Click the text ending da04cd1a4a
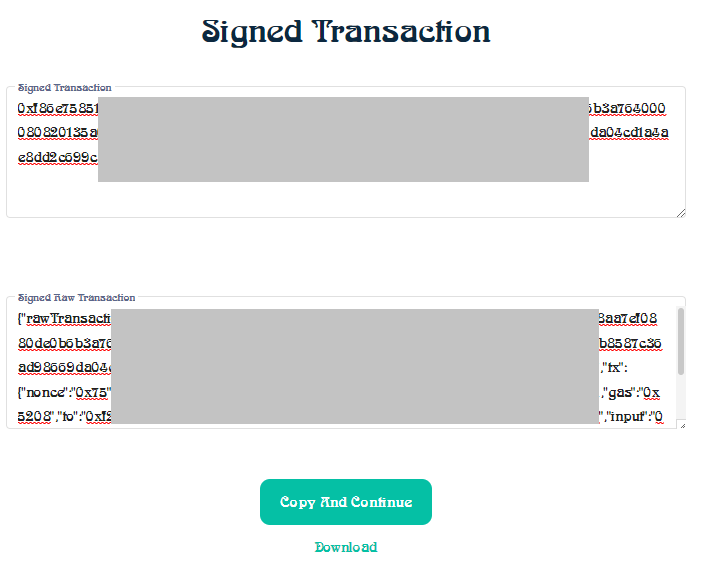706x568 pixels. tap(629, 133)
